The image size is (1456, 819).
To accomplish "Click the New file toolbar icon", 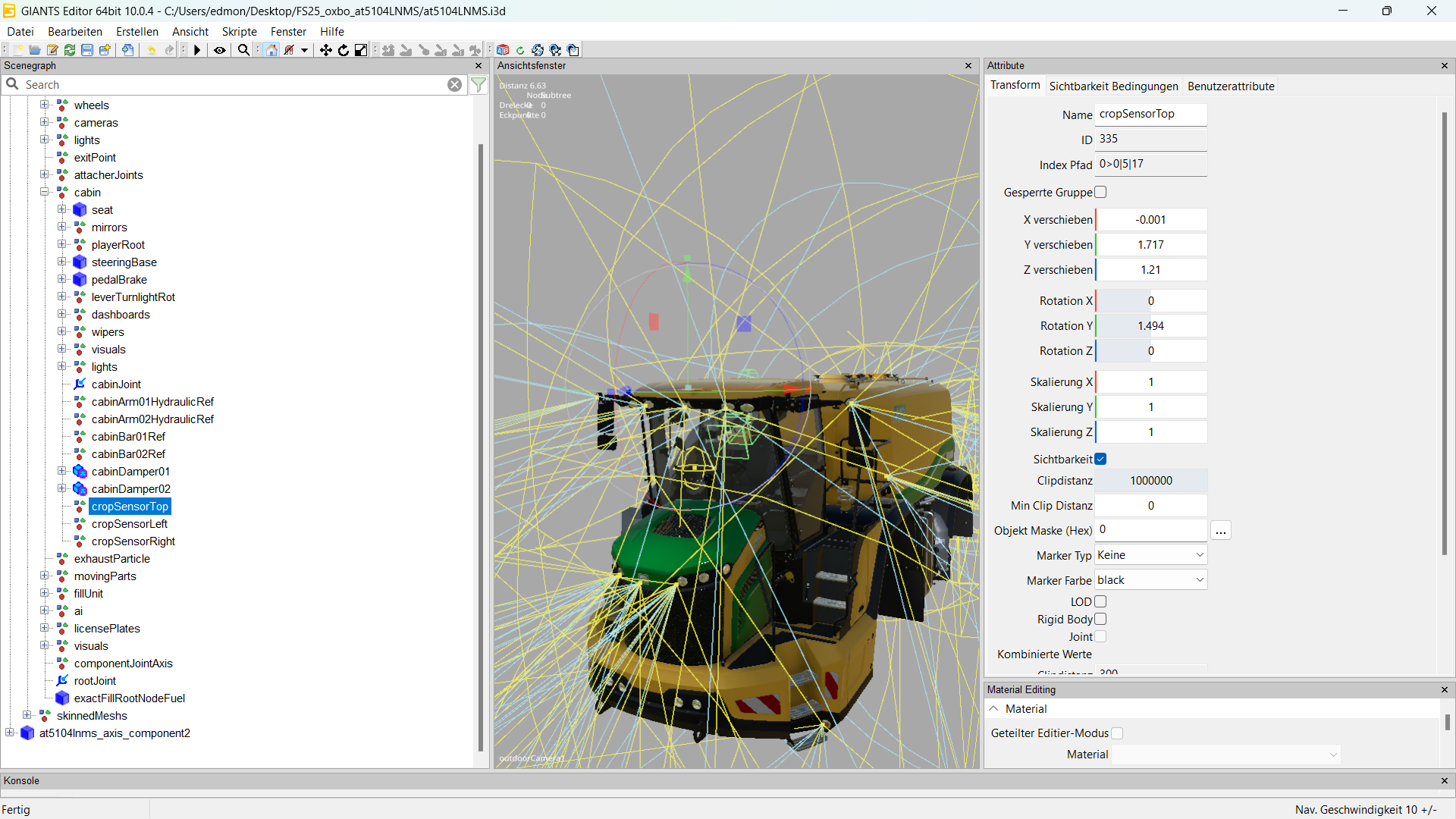I will click(x=18, y=50).
